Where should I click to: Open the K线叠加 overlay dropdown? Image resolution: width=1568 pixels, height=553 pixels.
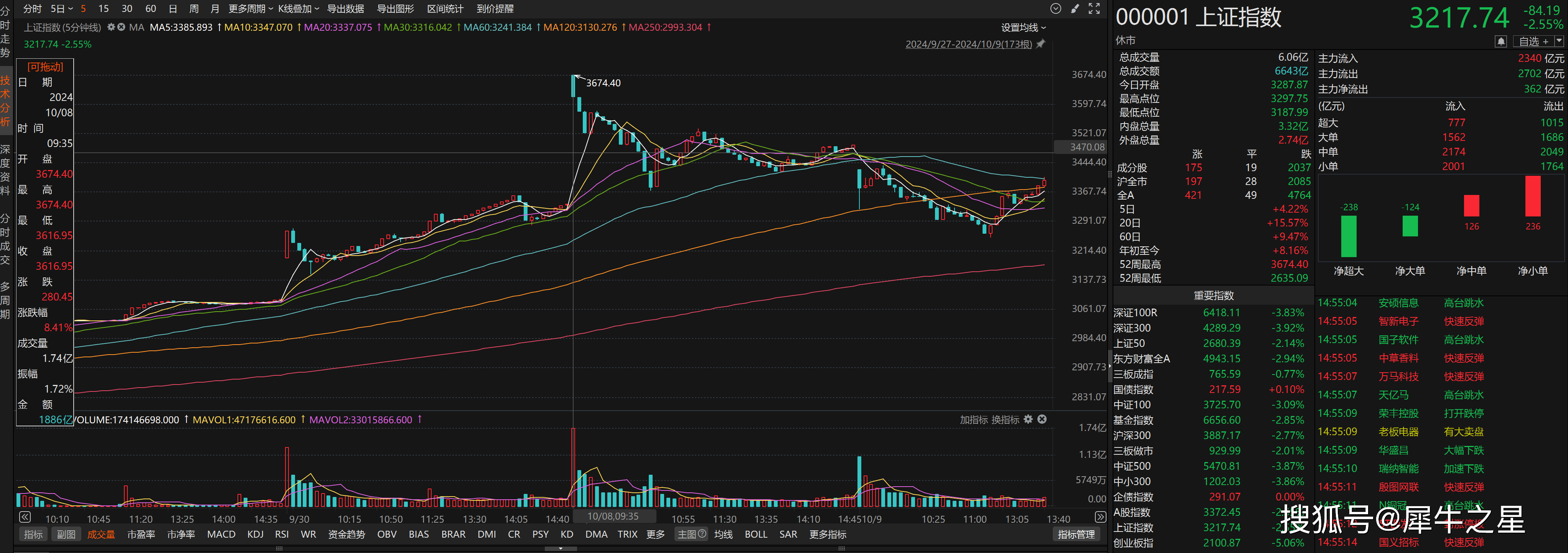[x=298, y=8]
